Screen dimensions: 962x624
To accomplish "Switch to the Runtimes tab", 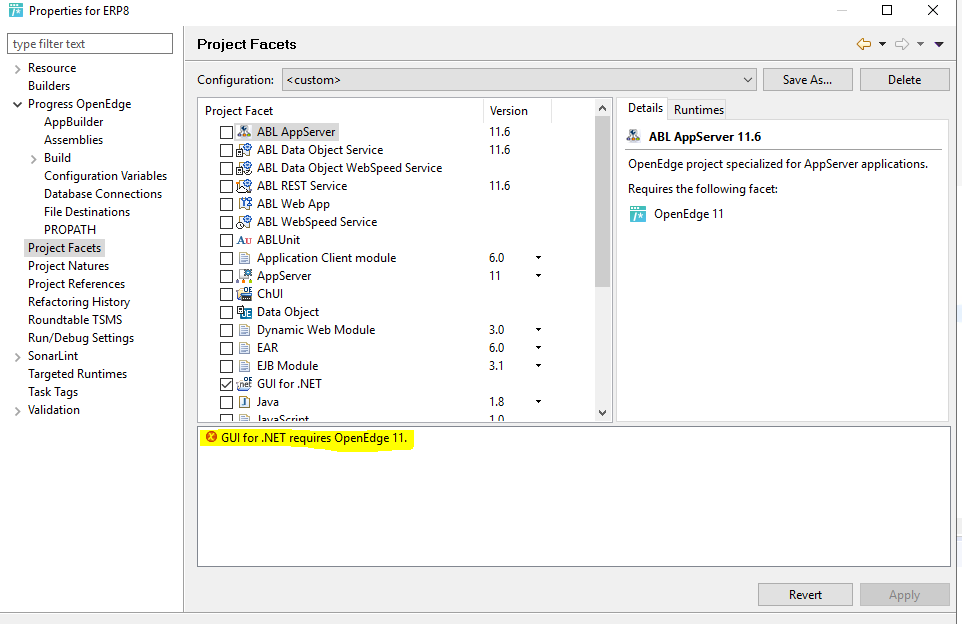I will point(698,109).
